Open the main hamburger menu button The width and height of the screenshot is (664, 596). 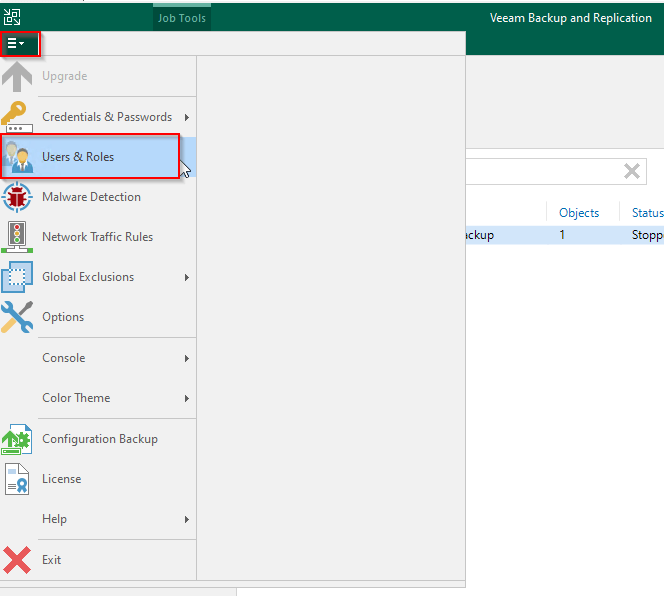[17, 43]
